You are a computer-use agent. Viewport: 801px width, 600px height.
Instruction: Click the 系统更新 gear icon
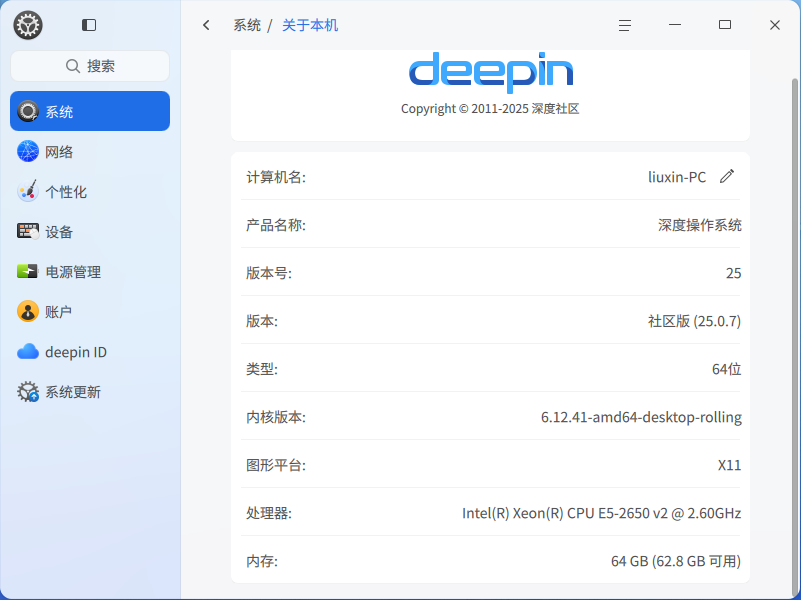pos(28,392)
